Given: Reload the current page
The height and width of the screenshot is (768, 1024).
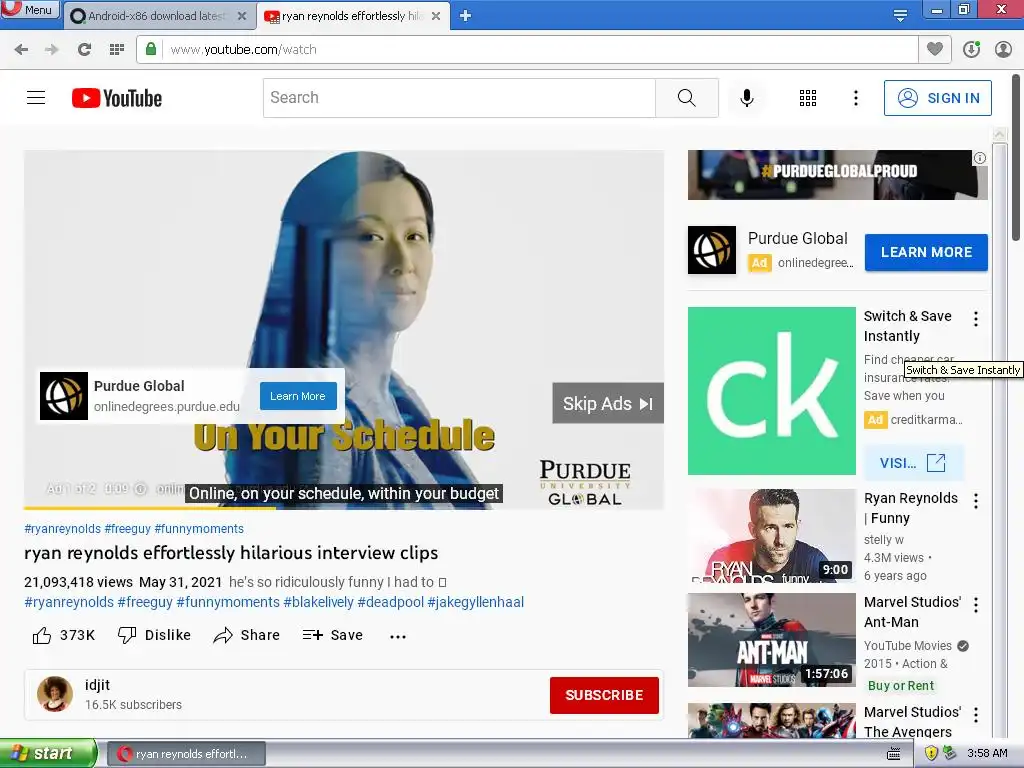Looking at the screenshot, I should coord(84,50).
